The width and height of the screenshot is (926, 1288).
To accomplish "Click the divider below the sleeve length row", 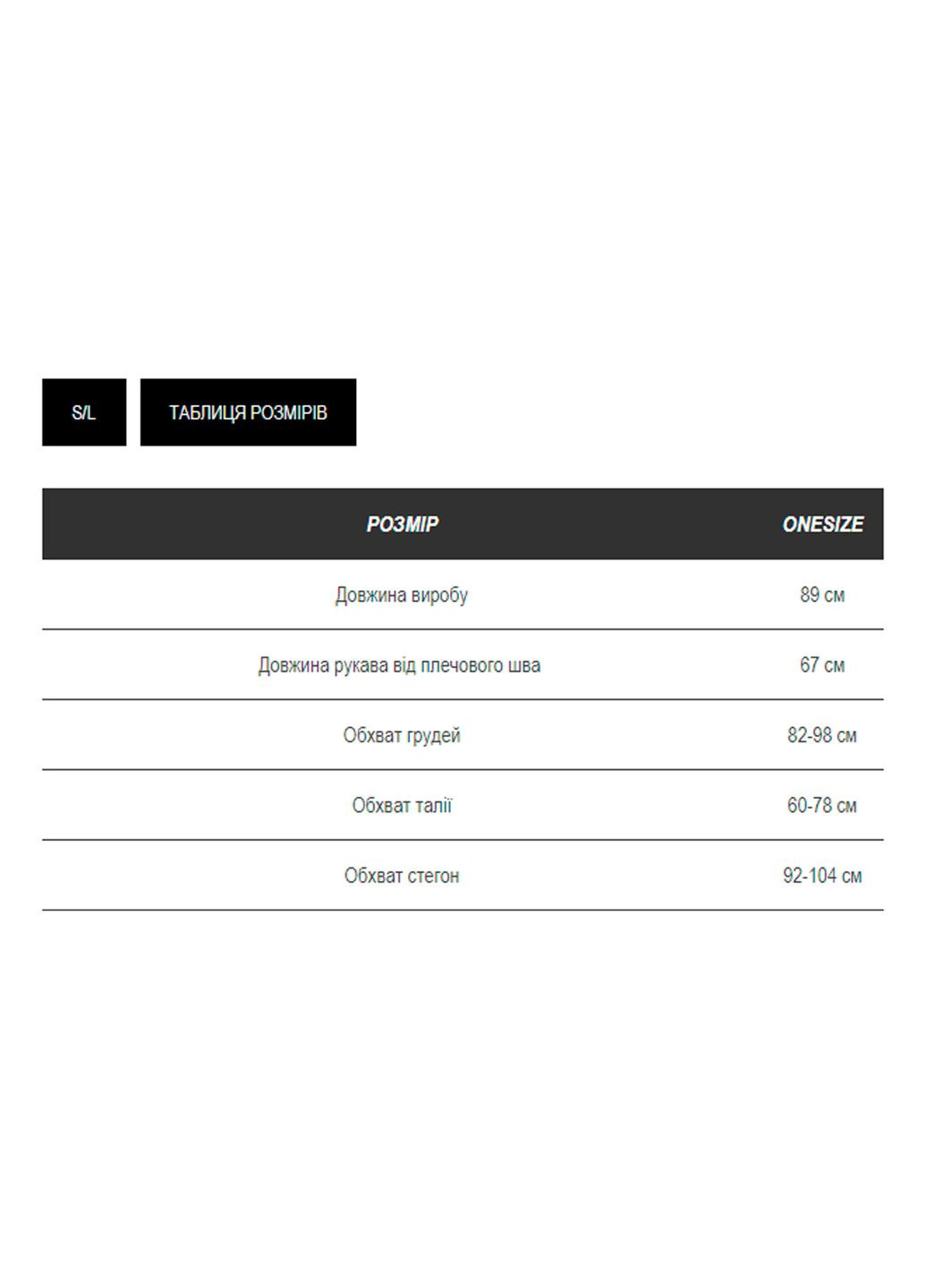I will [x=463, y=699].
